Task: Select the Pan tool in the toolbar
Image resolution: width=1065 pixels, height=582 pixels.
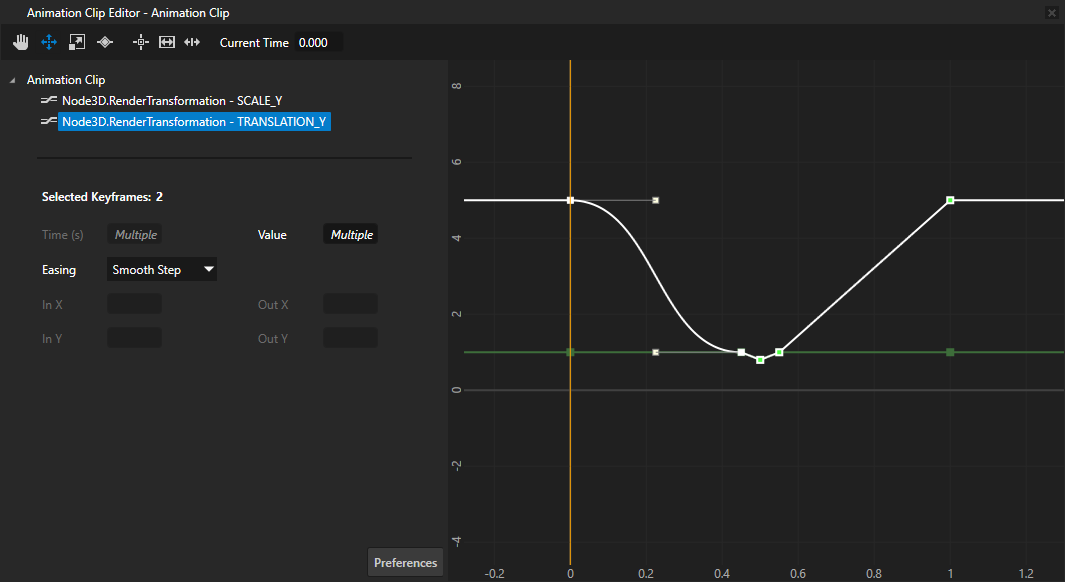Action: [21, 42]
